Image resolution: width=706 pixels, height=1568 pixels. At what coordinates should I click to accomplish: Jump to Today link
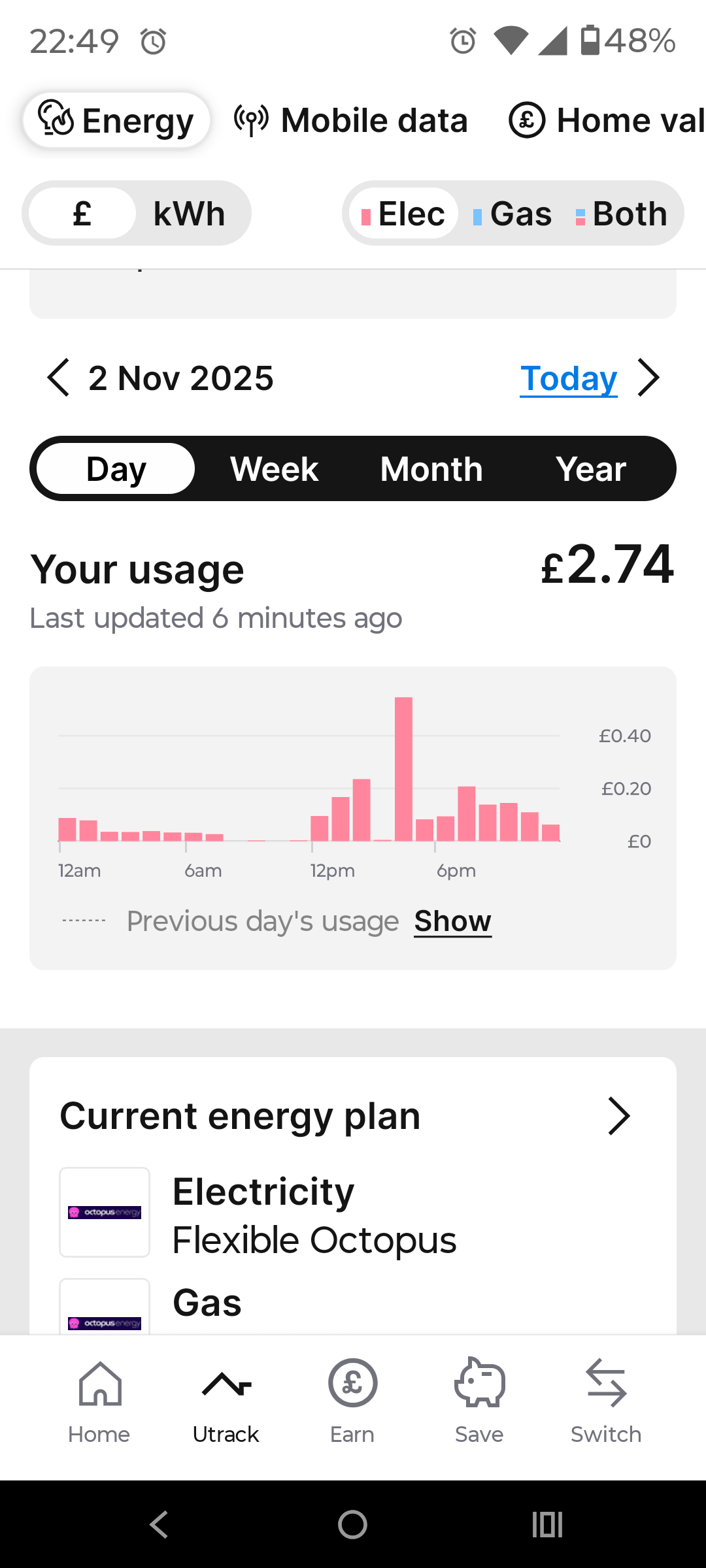569,378
